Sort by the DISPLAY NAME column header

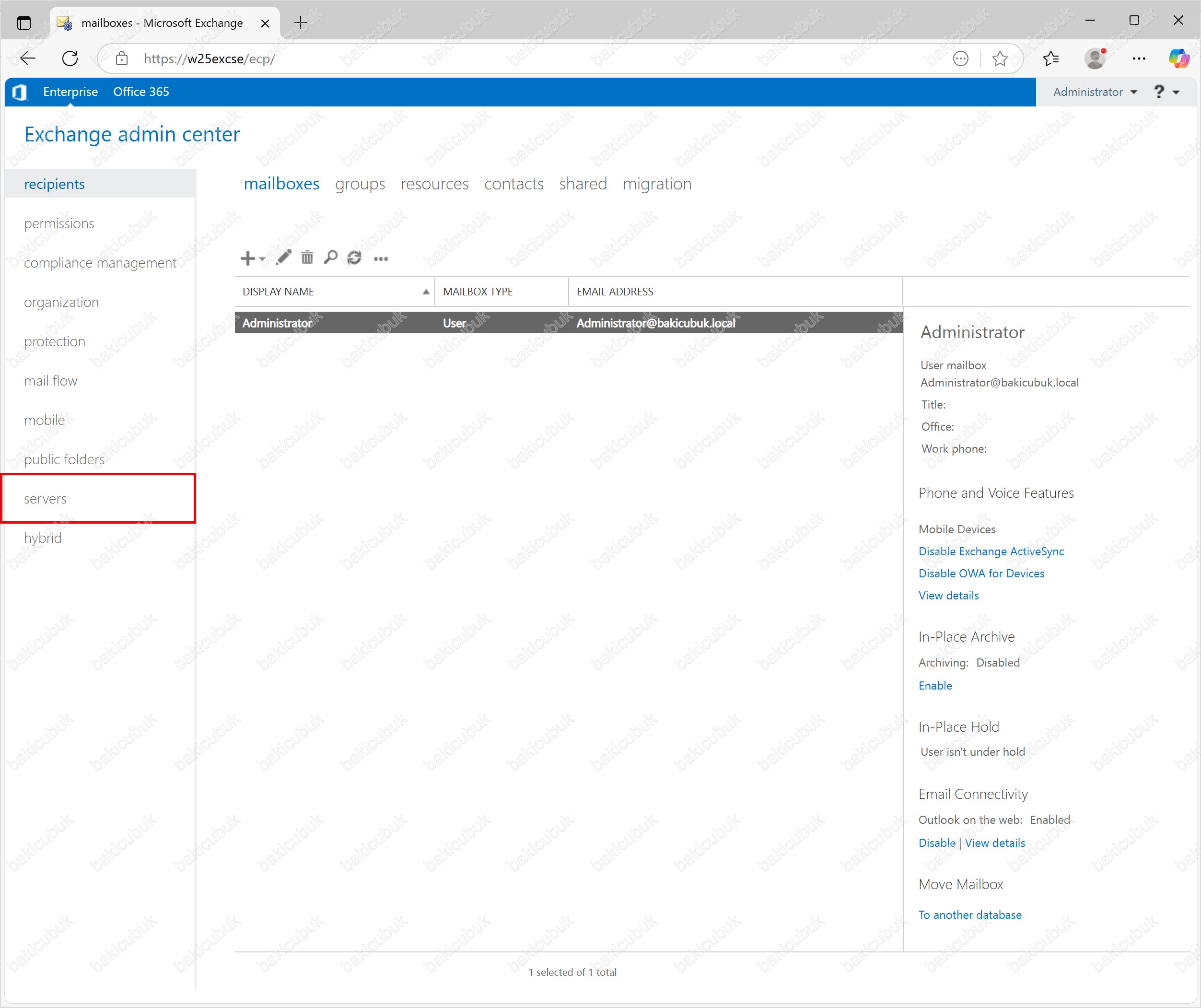[x=335, y=292]
